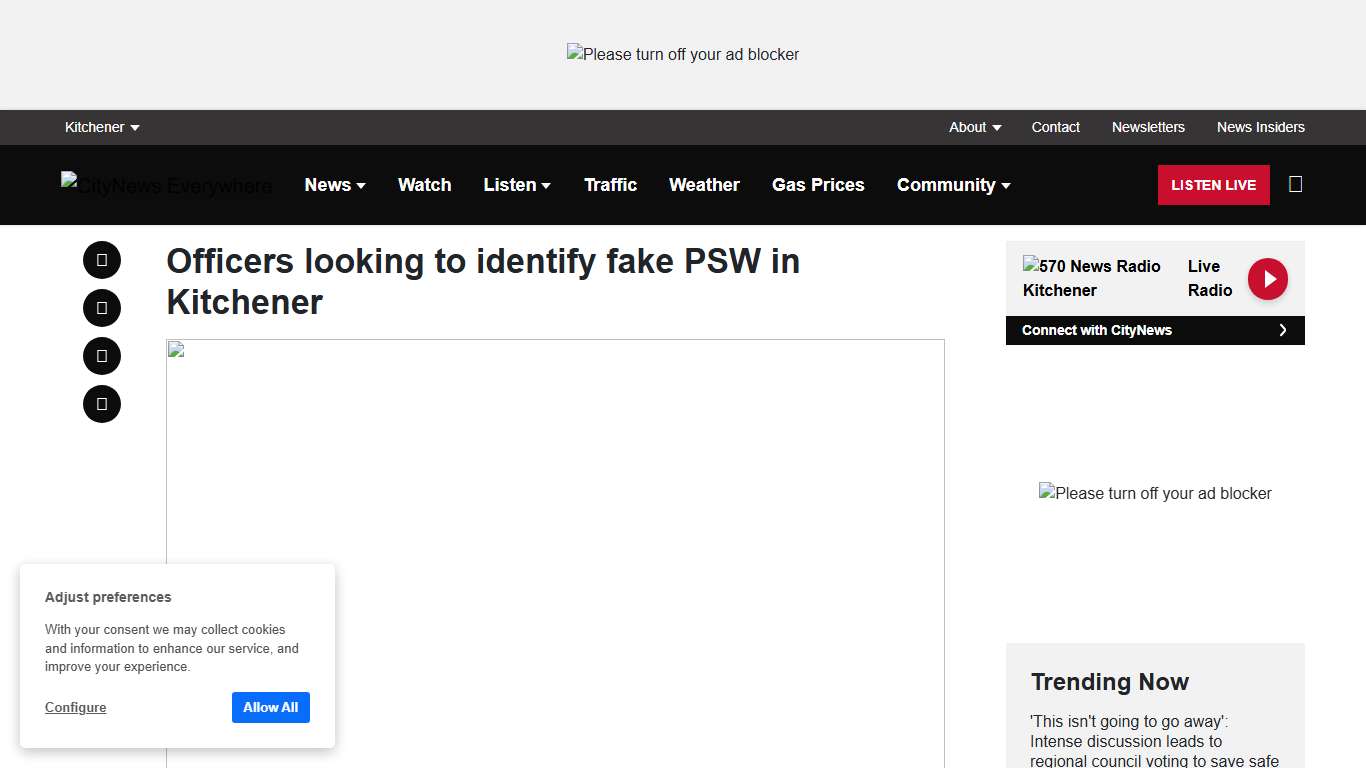This screenshot has width=1366, height=768.
Task: Click the red play button for Live Radio
Action: (x=1267, y=279)
